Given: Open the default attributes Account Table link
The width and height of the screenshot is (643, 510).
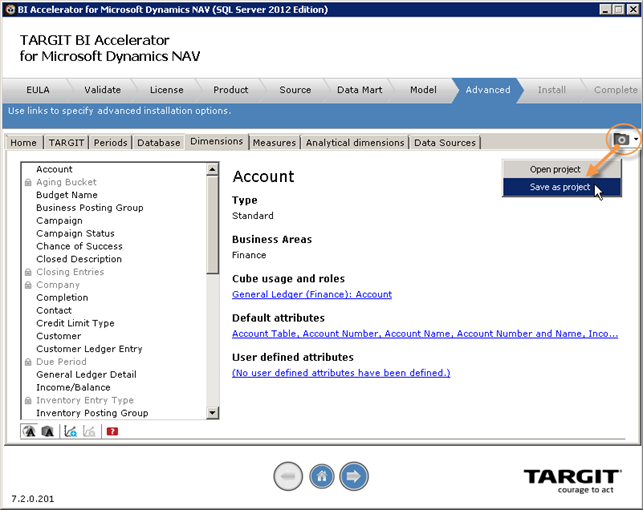Looking at the screenshot, I should pyautogui.click(x=425, y=334).
